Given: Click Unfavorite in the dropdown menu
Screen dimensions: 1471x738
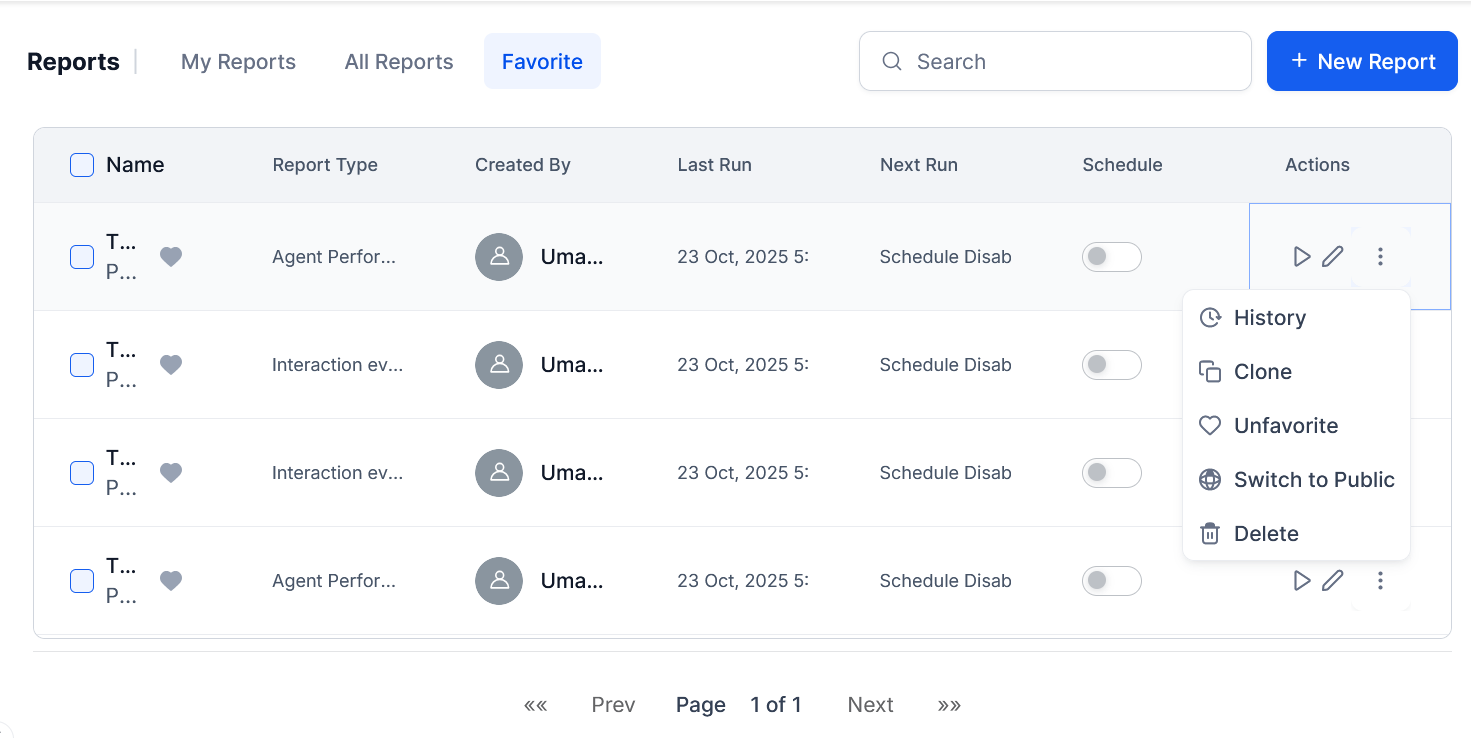Looking at the screenshot, I should pos(1285,426).
